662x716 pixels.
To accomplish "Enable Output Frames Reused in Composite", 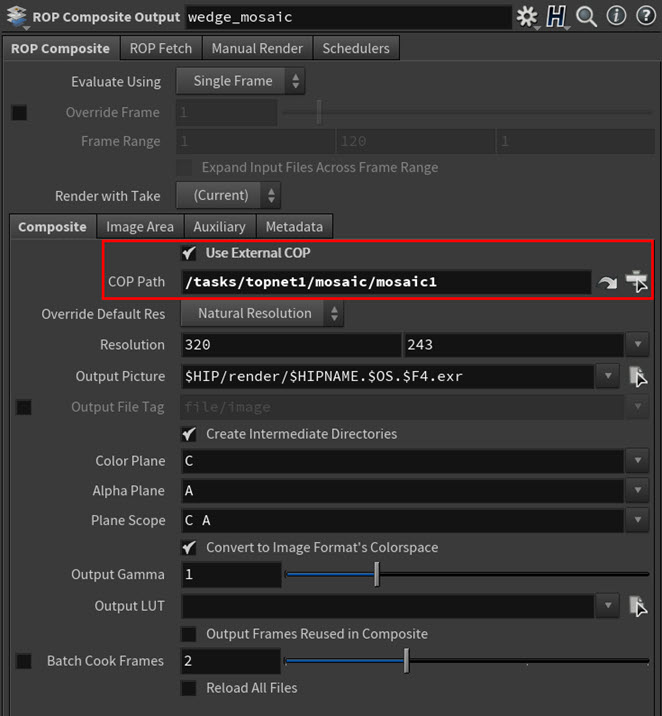I will pyautogui.click(x=189, y=634).
